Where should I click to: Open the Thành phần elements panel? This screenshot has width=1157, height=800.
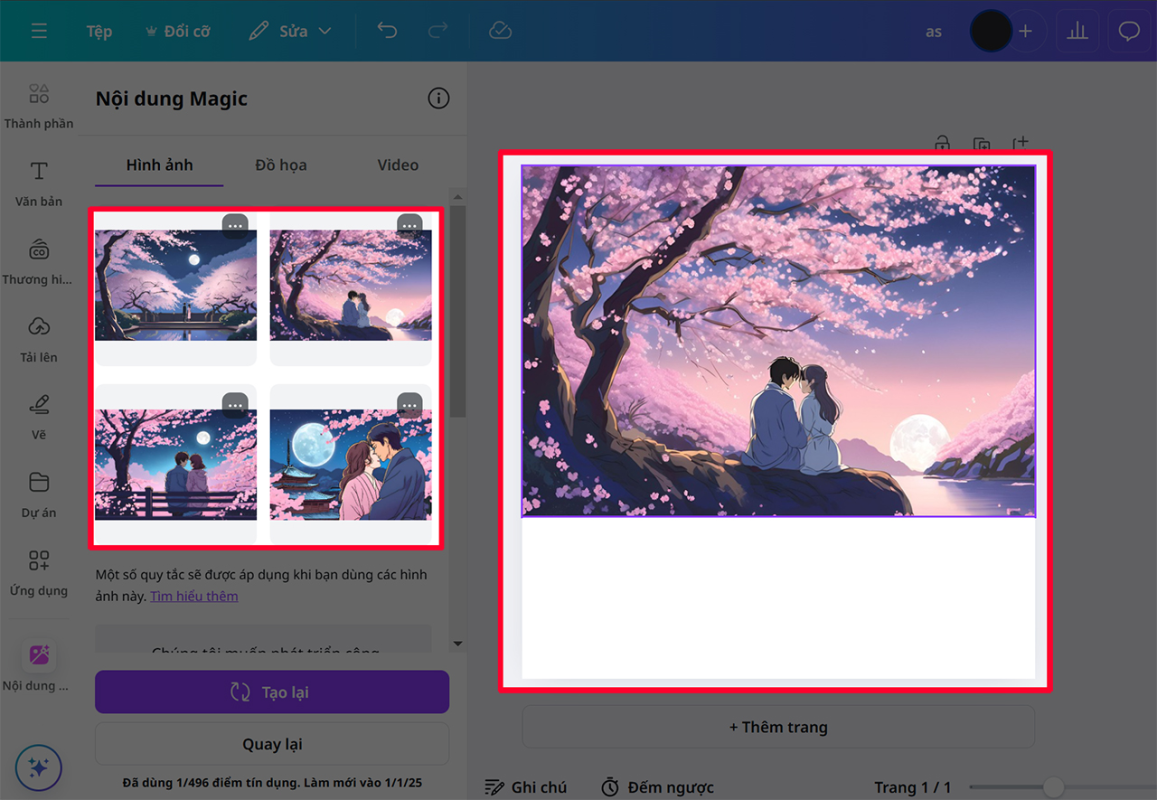[39, 106]
